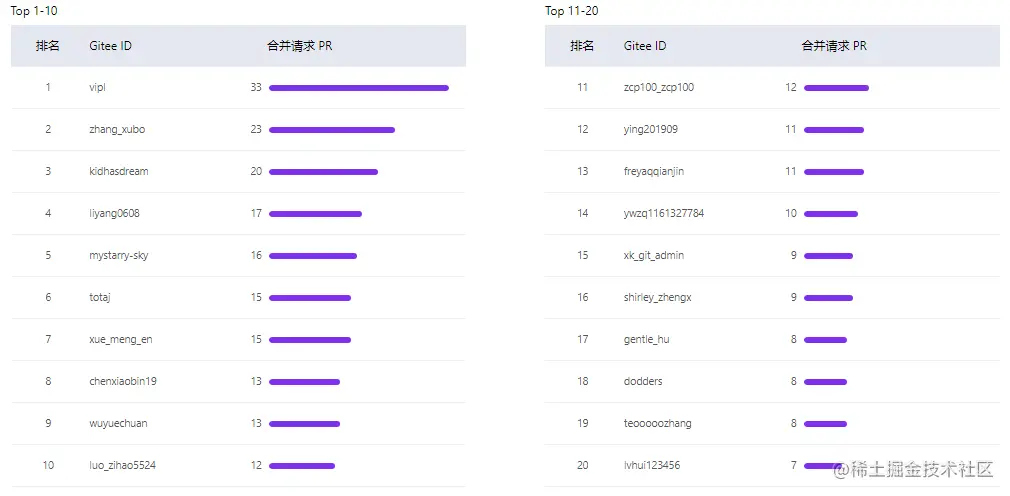Viewport: 1010px width, 496px height.
Task: Click the gentle_hu username
Action: pos(646,339)
